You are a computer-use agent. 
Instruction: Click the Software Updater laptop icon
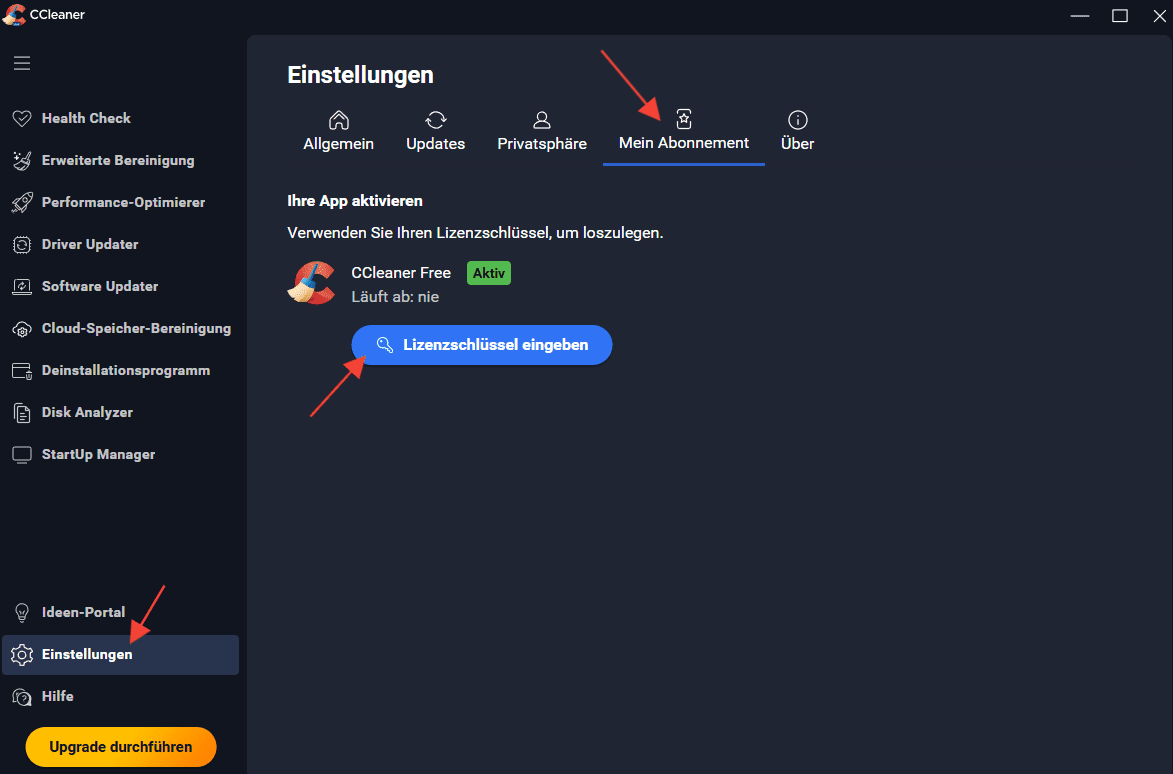[22, 286]
